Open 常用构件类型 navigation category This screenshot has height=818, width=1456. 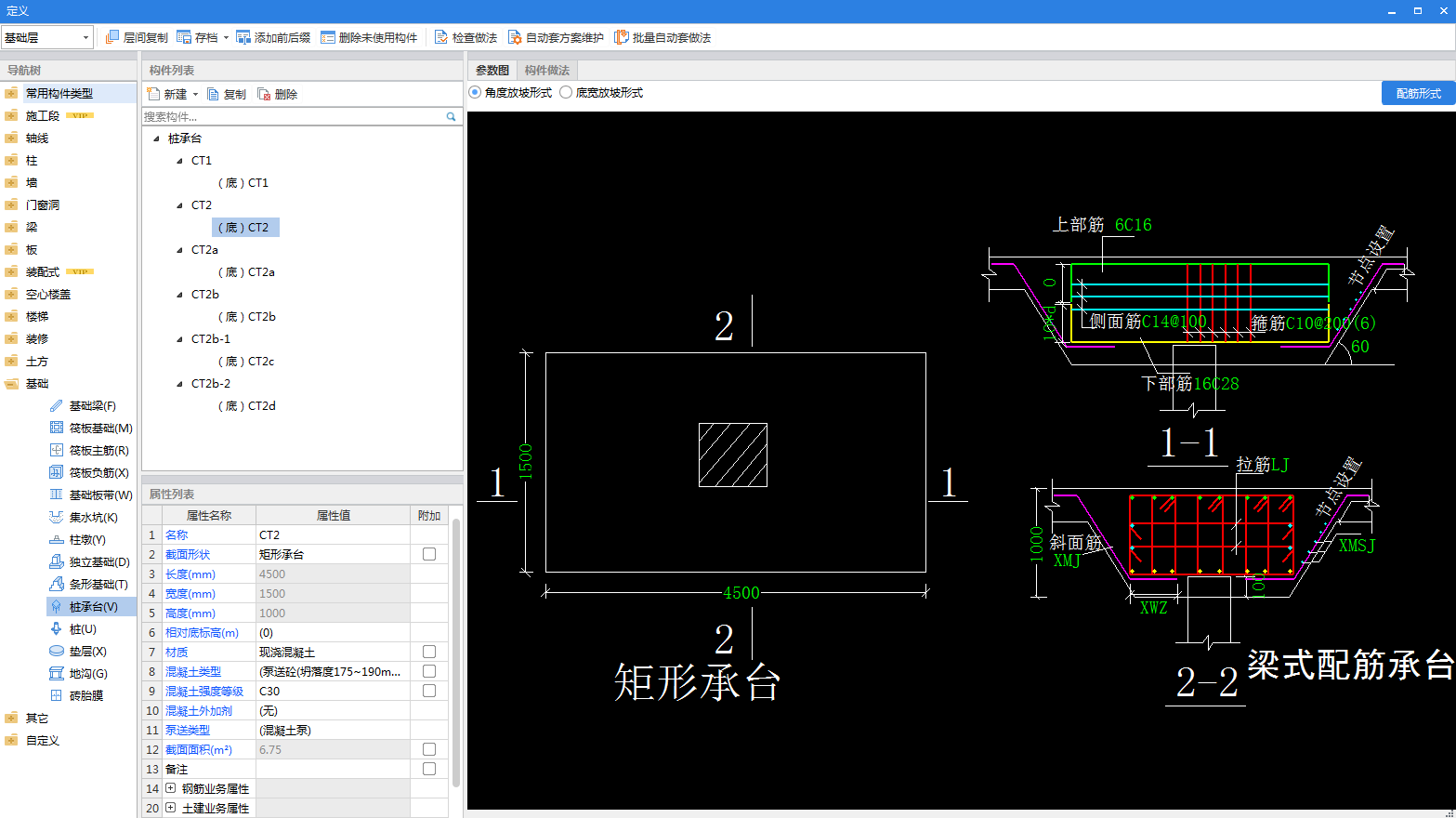[59, 93]
